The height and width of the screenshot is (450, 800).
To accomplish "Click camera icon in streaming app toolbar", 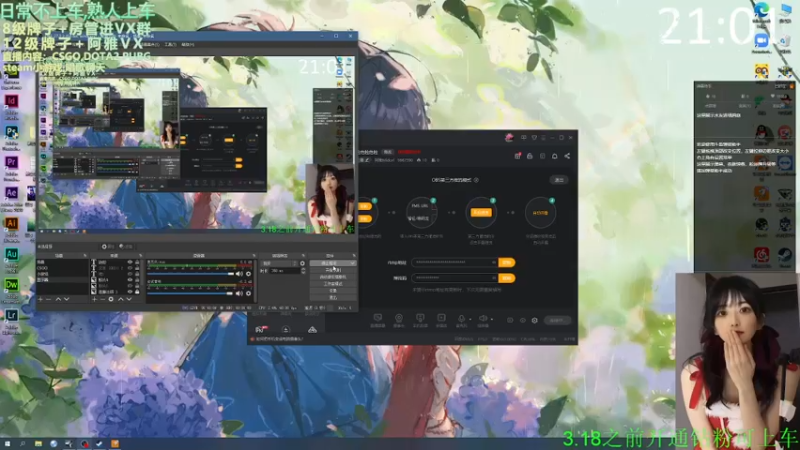I will coord(399,318).
